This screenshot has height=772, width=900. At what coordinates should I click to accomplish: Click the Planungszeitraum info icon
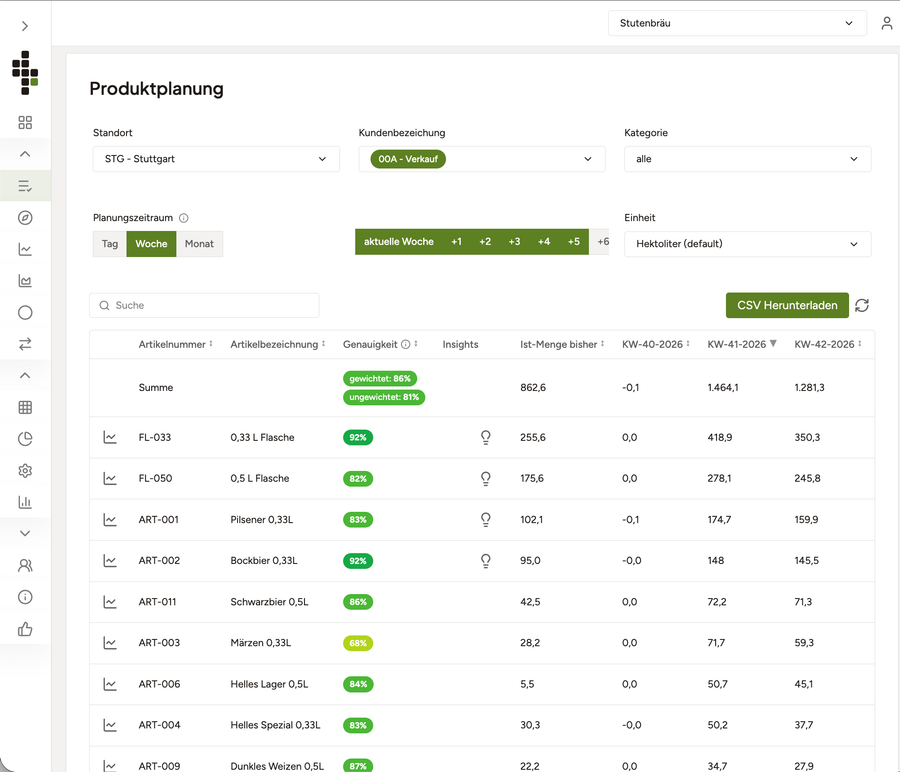tap(184, 218)
